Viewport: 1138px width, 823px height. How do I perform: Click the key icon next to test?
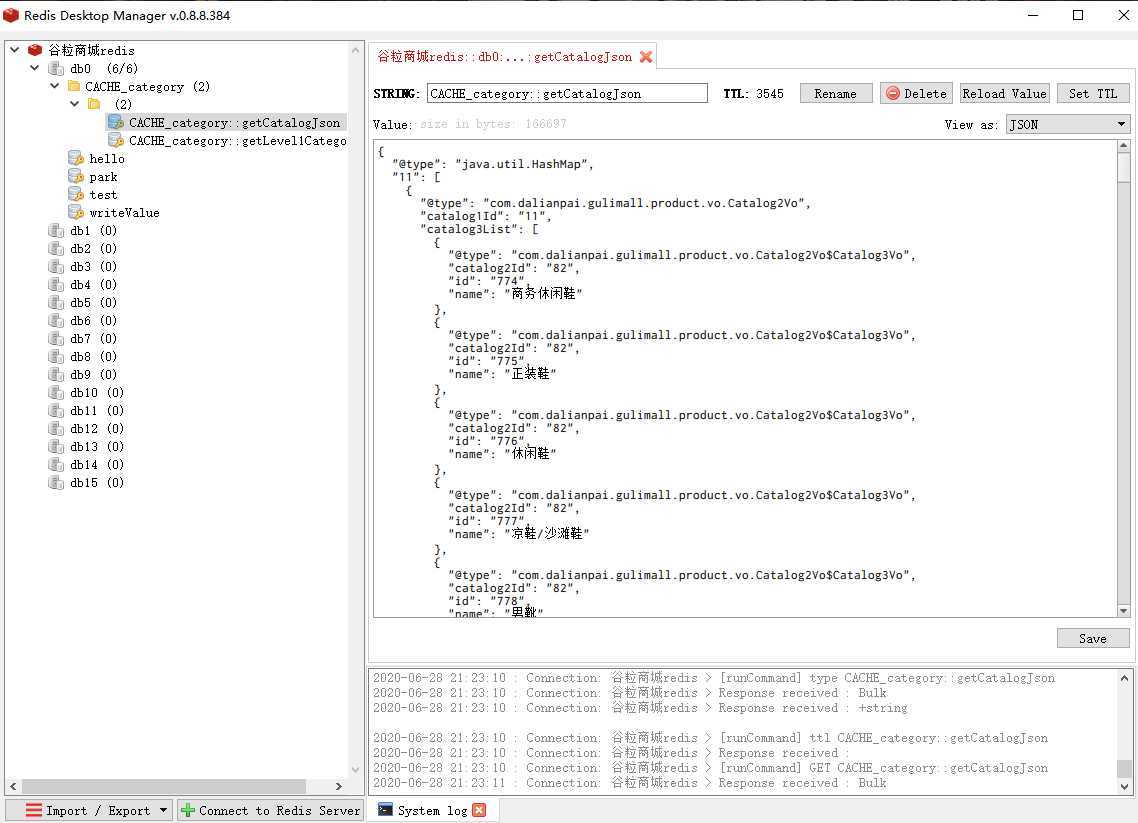(x=75, y=195)
